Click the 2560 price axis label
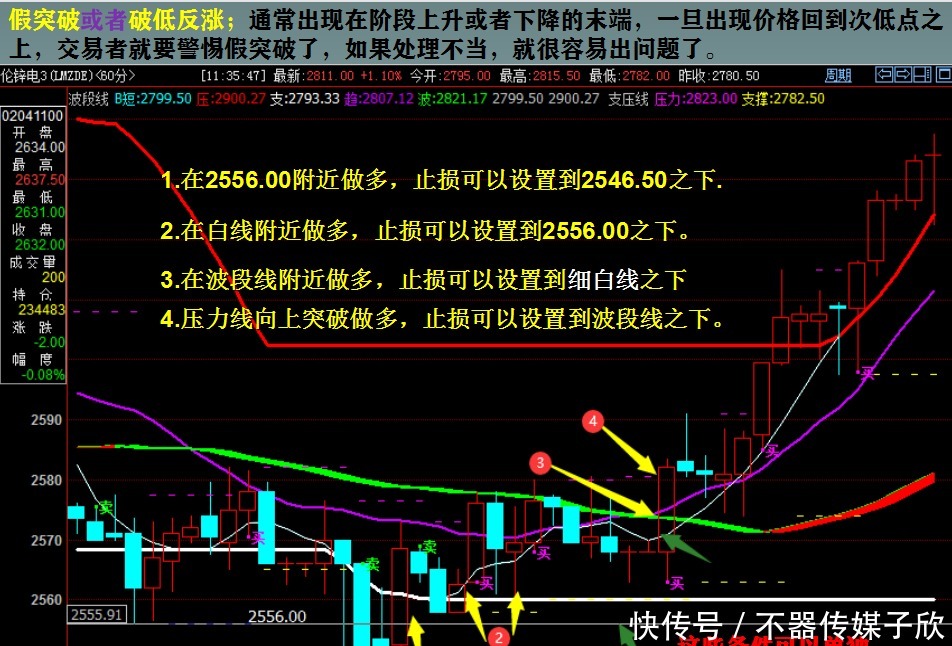 pos(47,600)
